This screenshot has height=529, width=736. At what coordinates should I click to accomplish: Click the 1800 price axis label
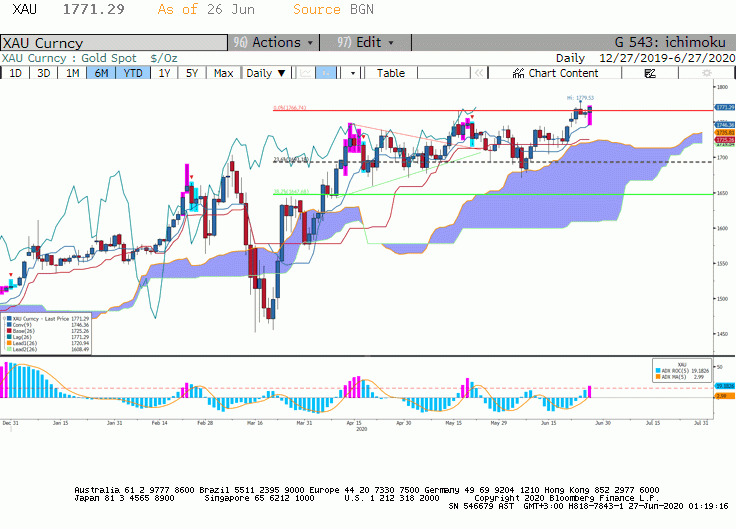coord(723,87)
